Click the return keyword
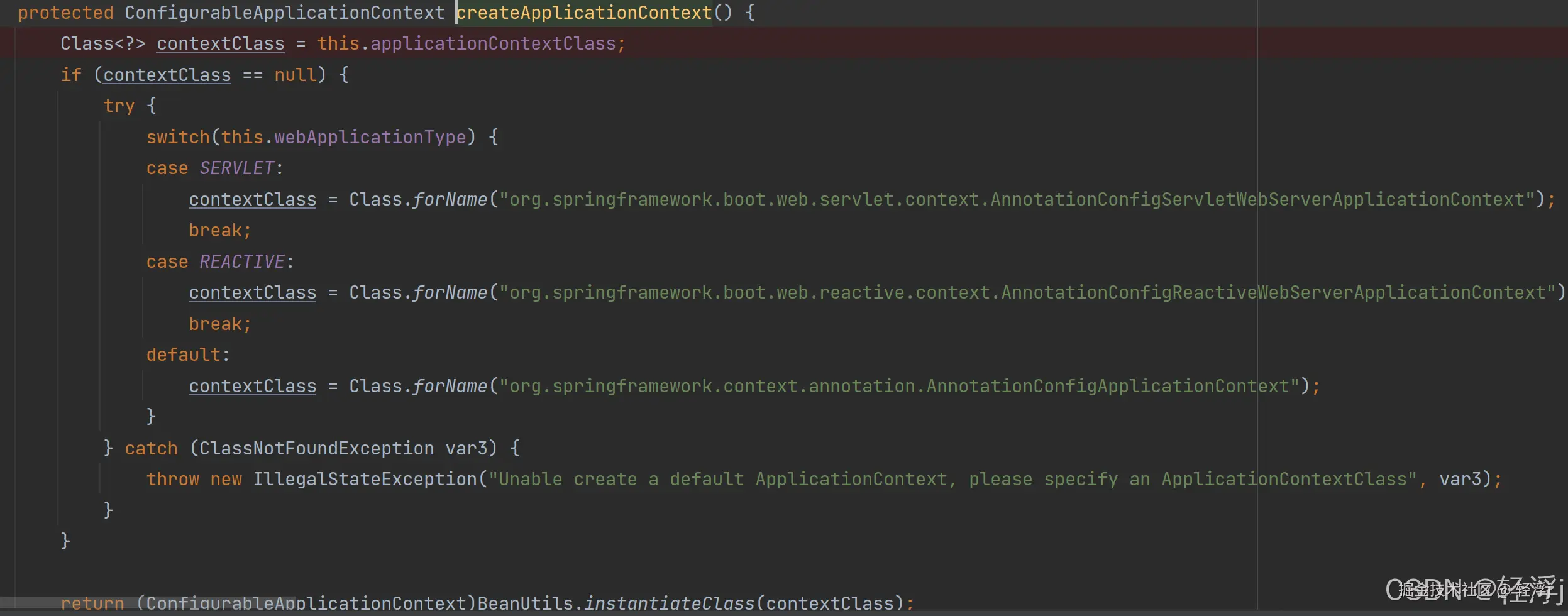The width and height of the screenshot is (1568, 616). (92, 603)
